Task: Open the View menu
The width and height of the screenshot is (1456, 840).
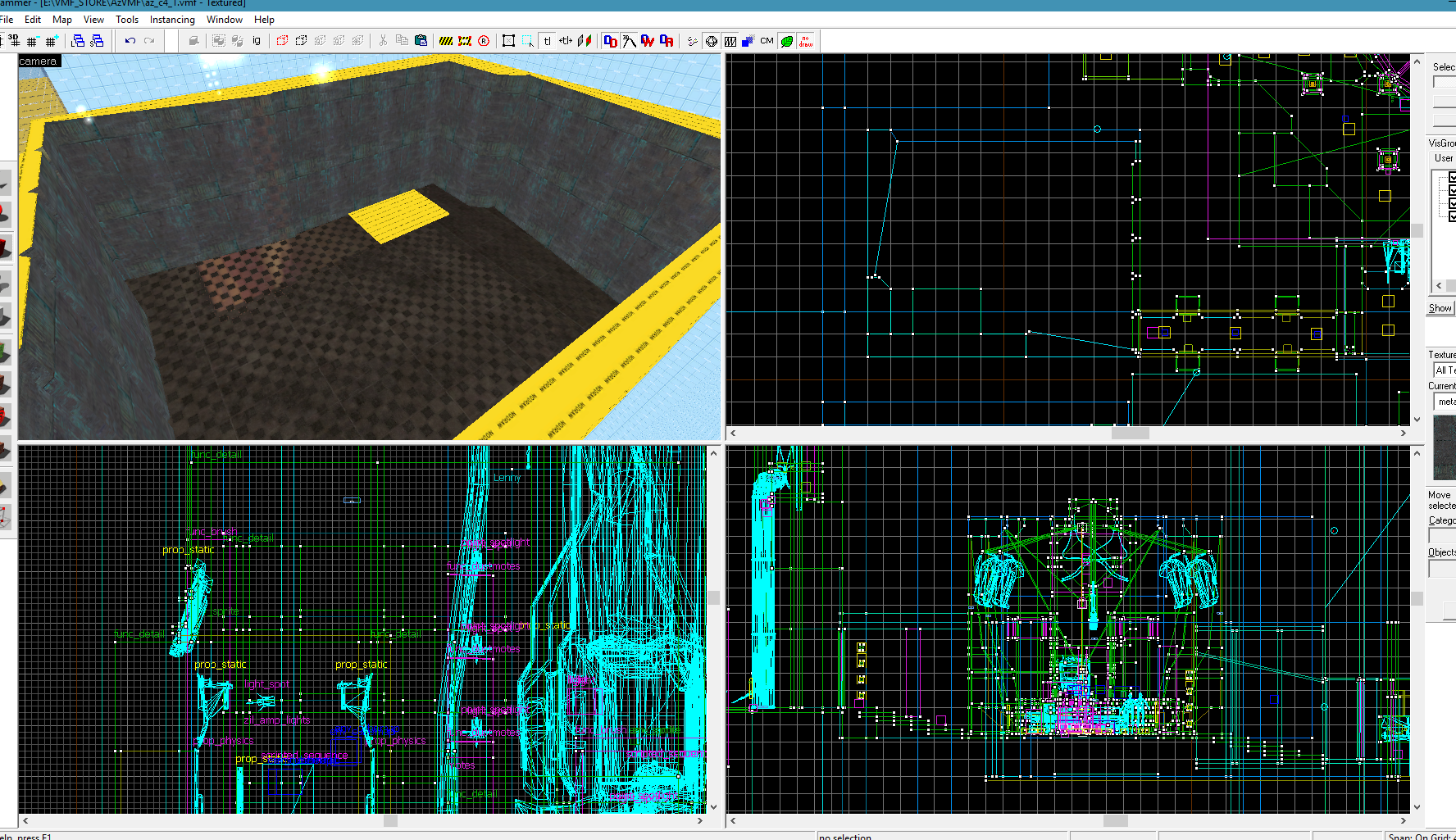Action: [x=93, y=20]
